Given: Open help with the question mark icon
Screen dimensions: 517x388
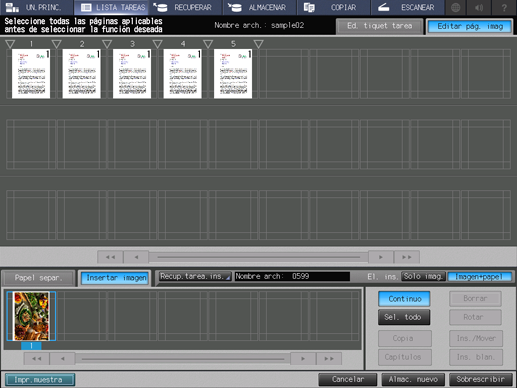Looking at the screenshot, I should click(x=504, y=7).
